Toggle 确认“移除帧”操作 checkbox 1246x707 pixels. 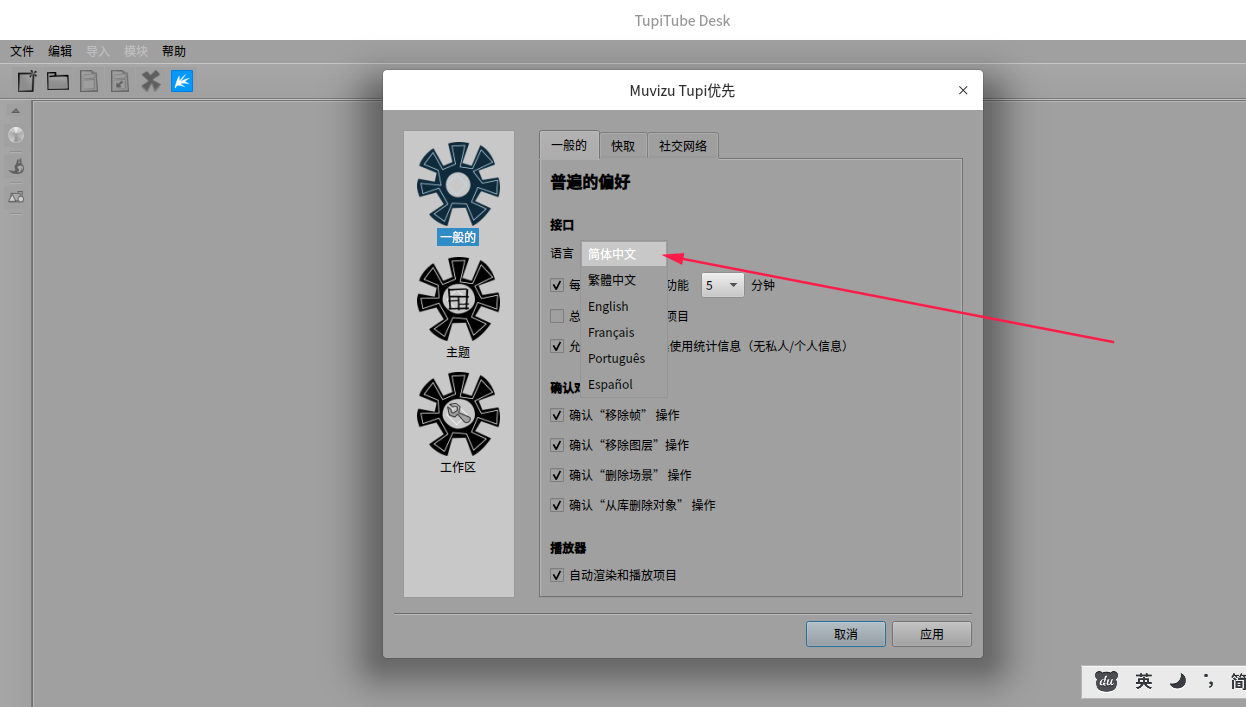[x=557, y=415]
